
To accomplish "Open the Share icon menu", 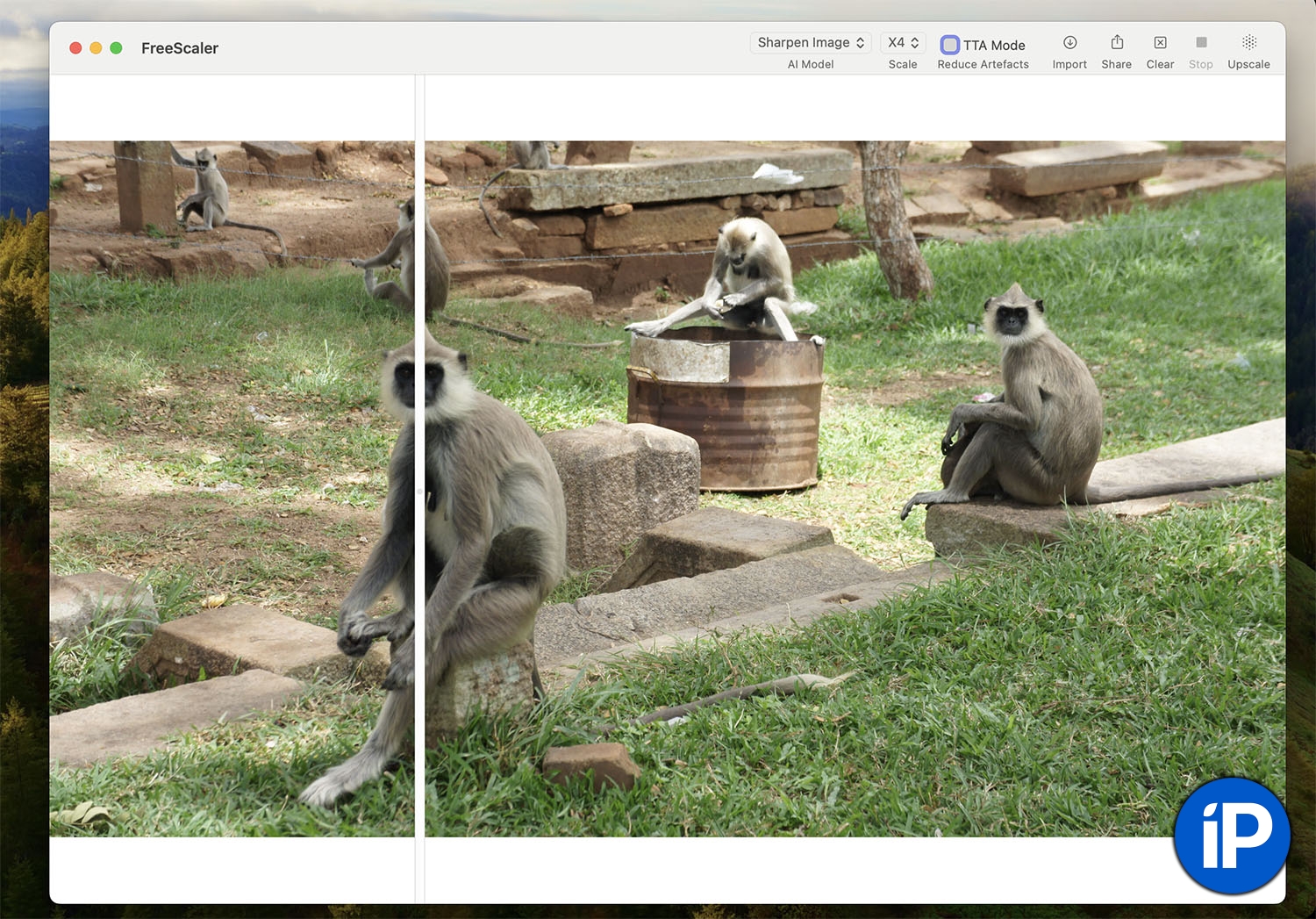I will click(1116, 43).
